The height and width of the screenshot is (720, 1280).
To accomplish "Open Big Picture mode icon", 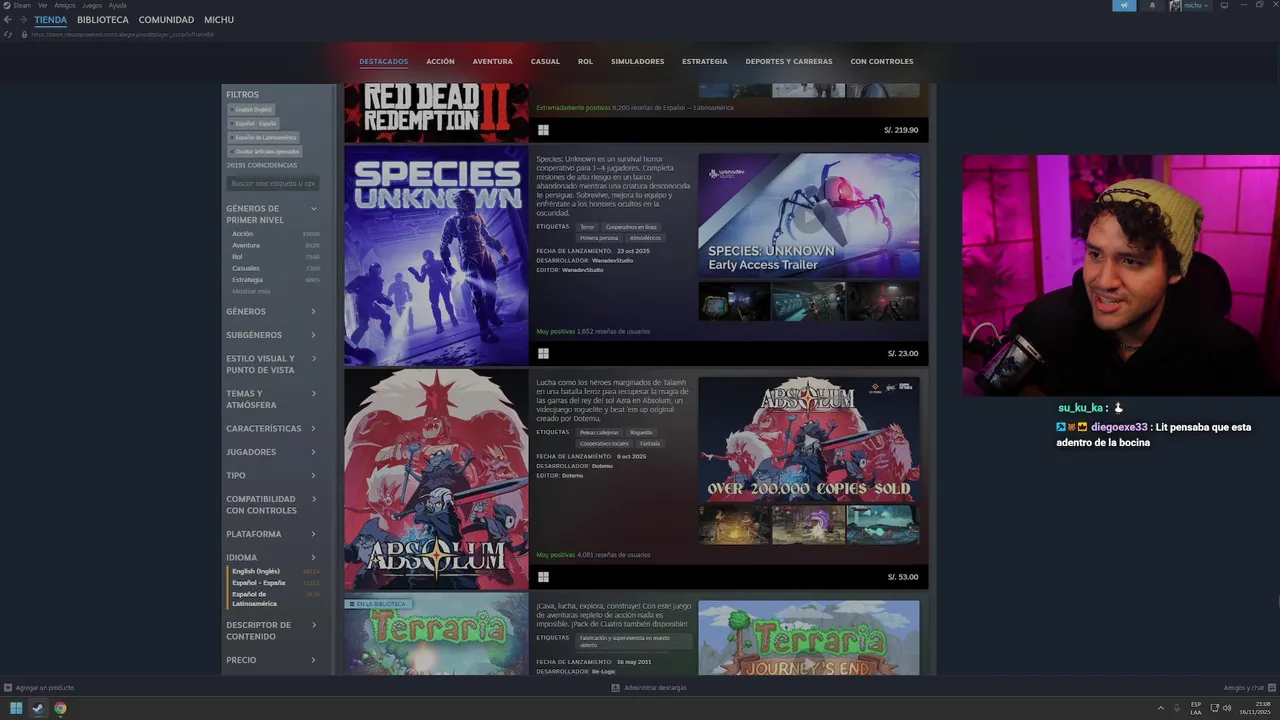I will pos(1224,5).
